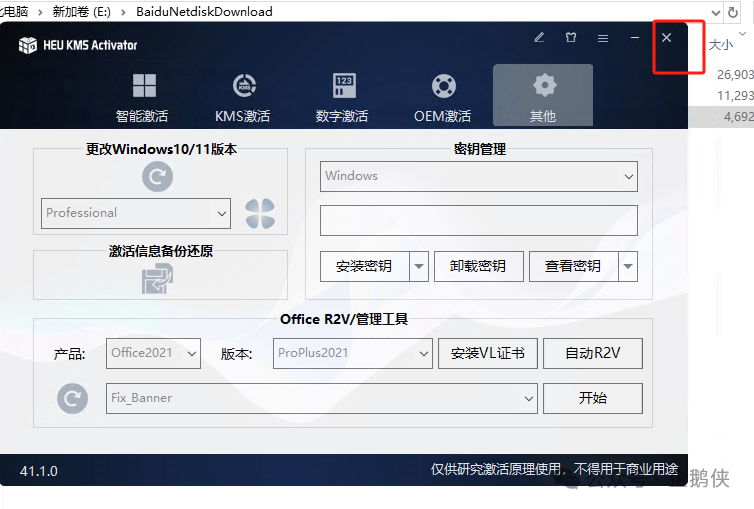Click the shirt skin icon in title bar
This screenshot has width=754, height=509.
tap(571, 37)
